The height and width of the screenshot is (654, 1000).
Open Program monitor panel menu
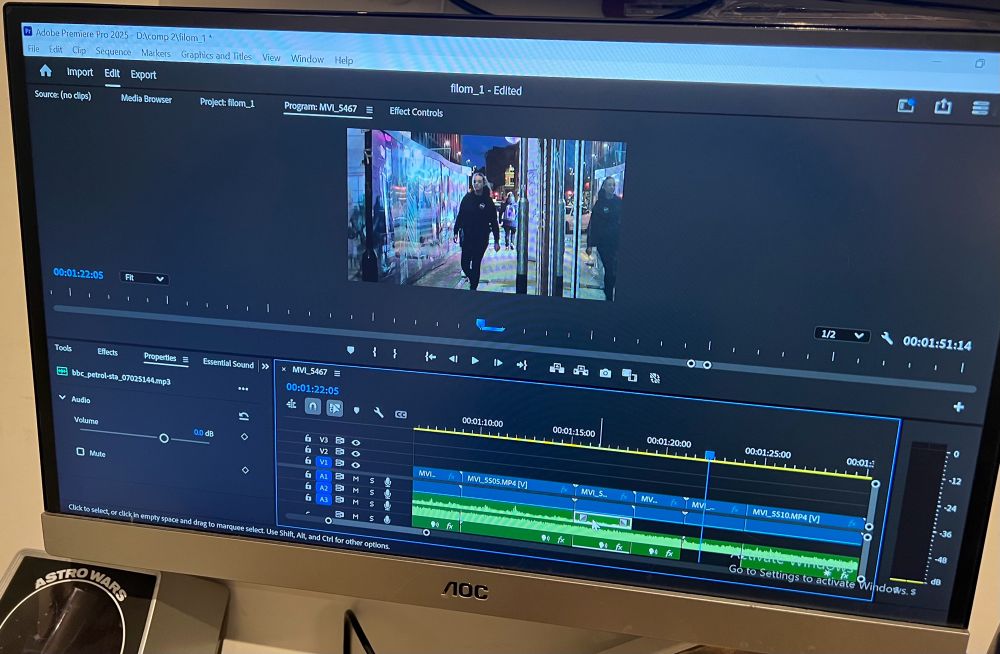369,110
